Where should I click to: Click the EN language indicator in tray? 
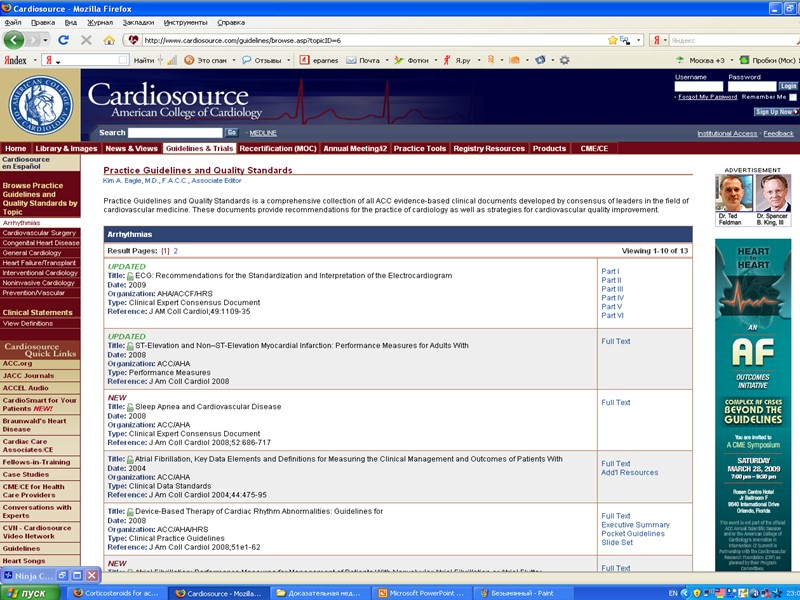pos(673,593)
